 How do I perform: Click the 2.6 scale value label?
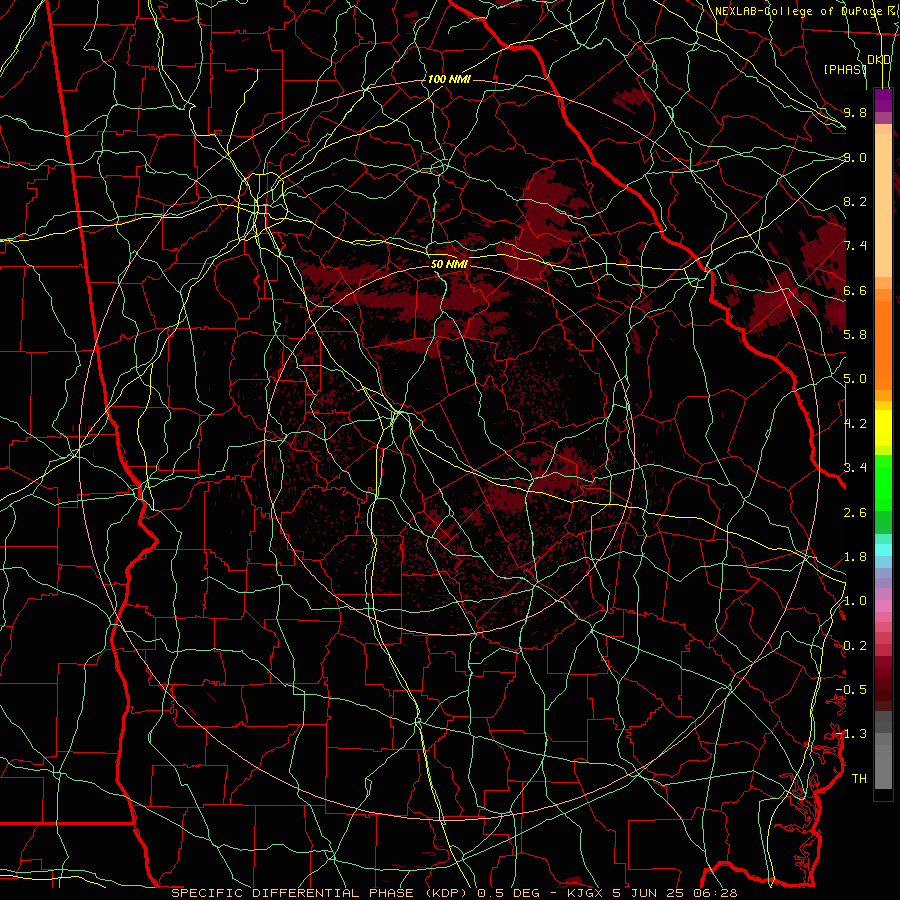(x=855, y=512)
